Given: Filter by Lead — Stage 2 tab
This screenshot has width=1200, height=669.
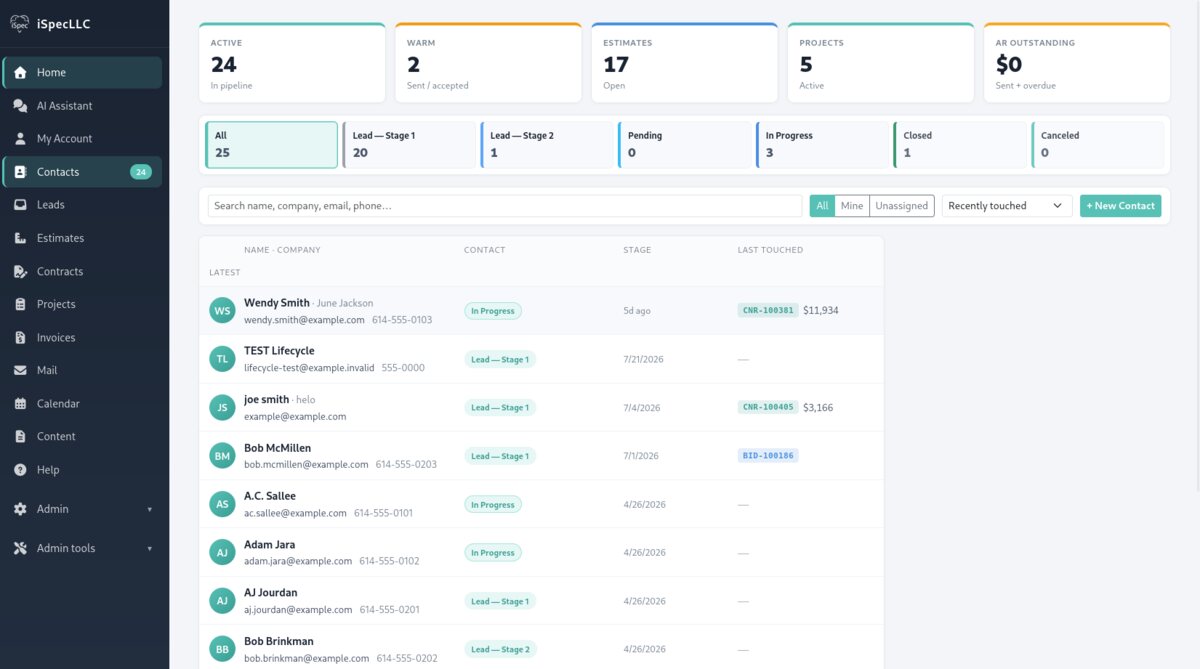Looking at the screenshot, I should point(547,145).
